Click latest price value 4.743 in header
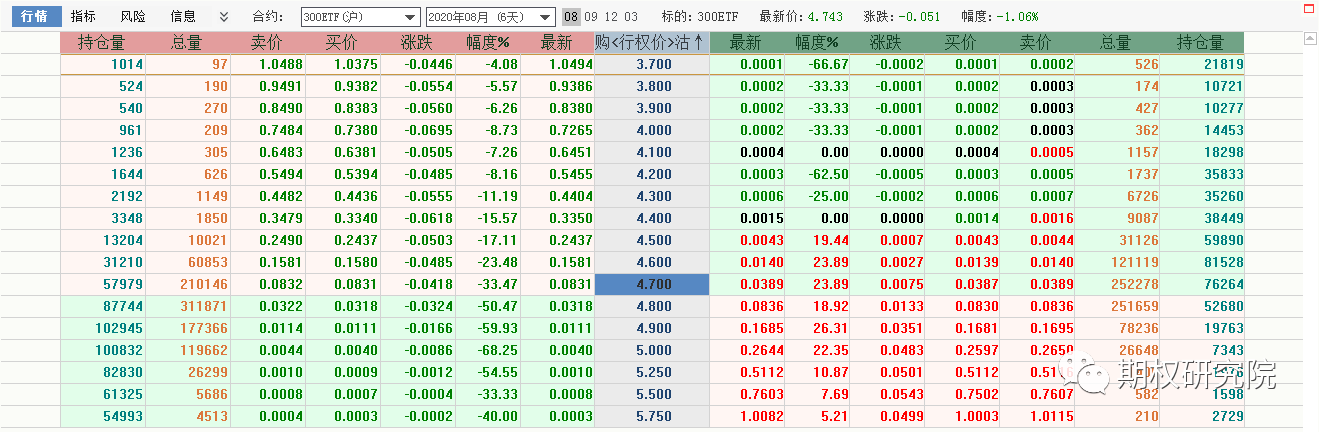Viewport: 1319px width, 432px height. click(825, 17)
